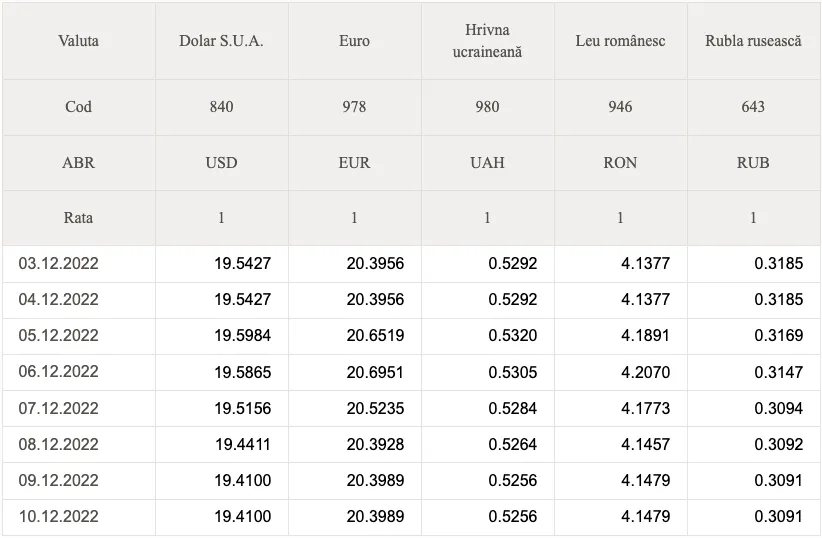Click the currency code 840 cell
822x538 pixels.
tap(221, 107)
